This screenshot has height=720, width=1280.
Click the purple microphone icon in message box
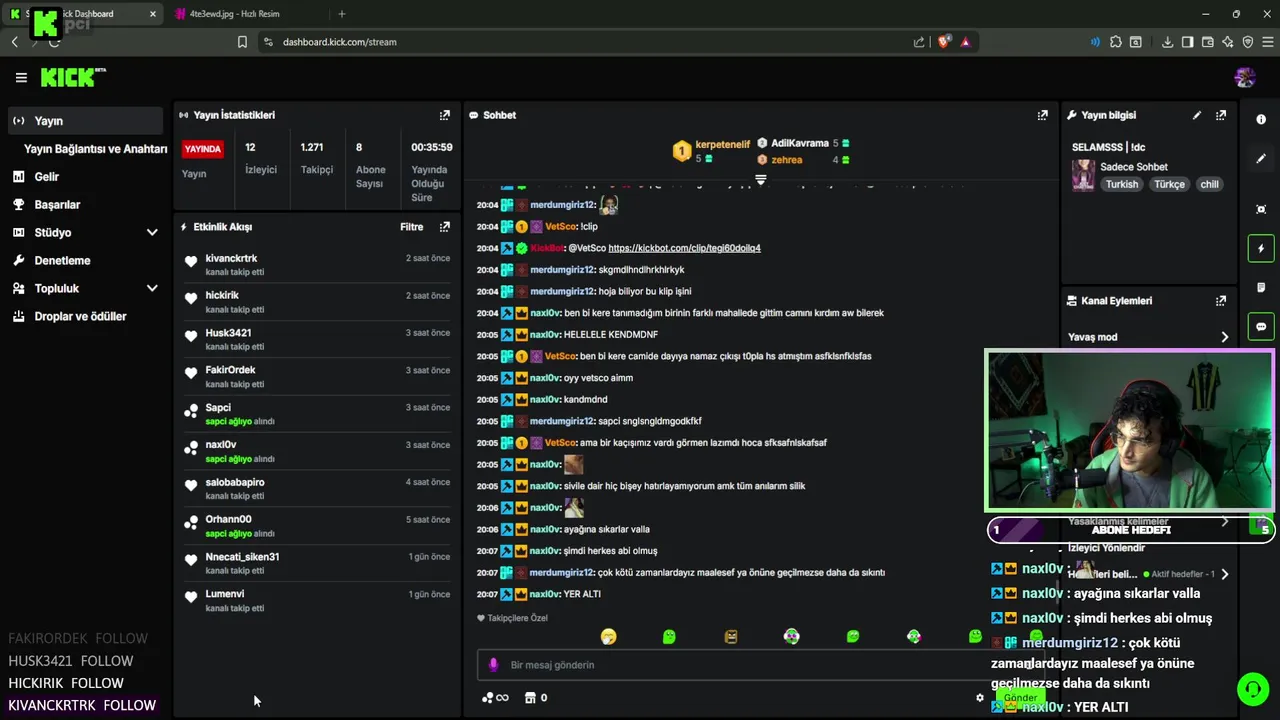point(493,665)
